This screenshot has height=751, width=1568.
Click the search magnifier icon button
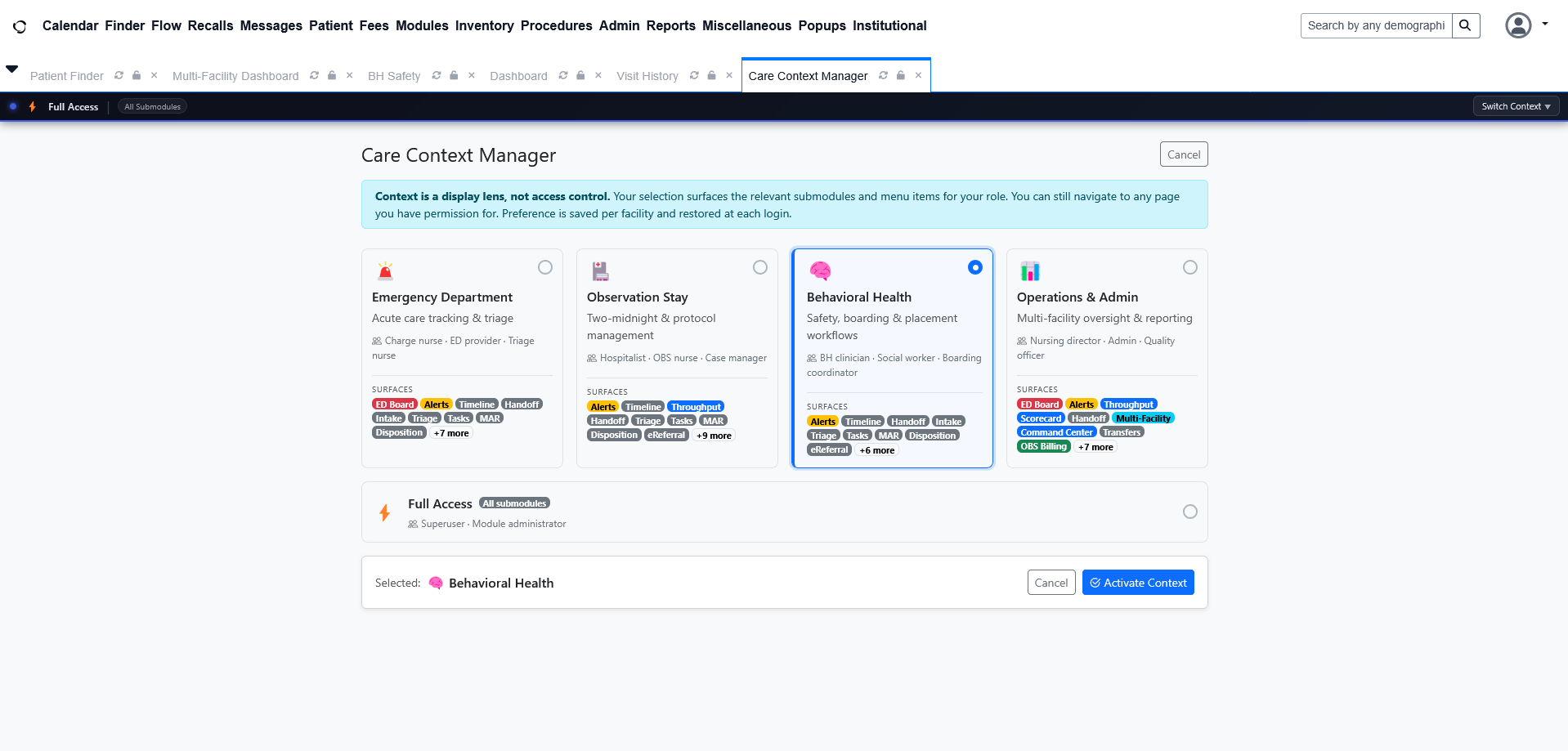click(x=1465, y=25)
